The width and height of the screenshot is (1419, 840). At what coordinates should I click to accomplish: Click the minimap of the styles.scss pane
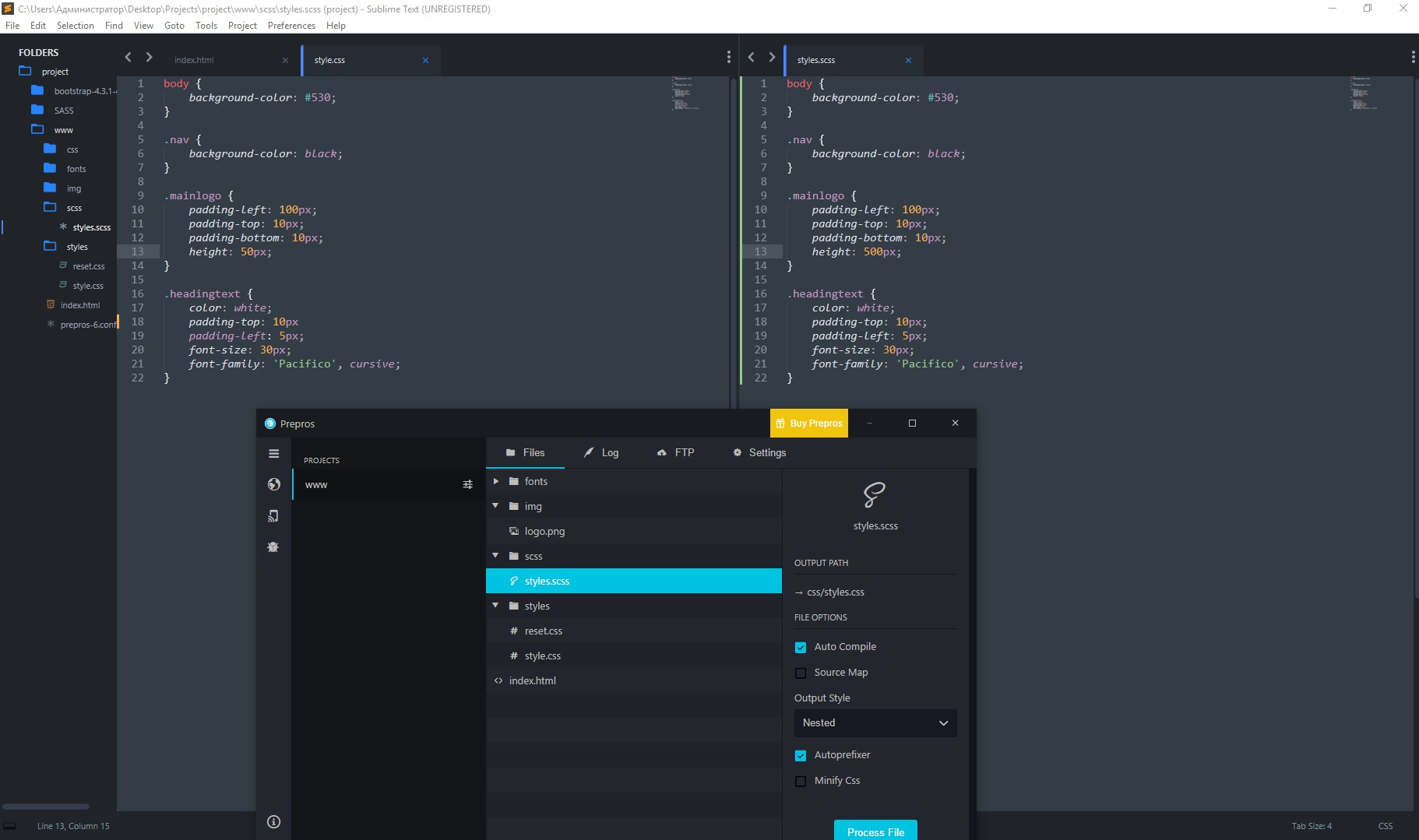point(1363,93)
